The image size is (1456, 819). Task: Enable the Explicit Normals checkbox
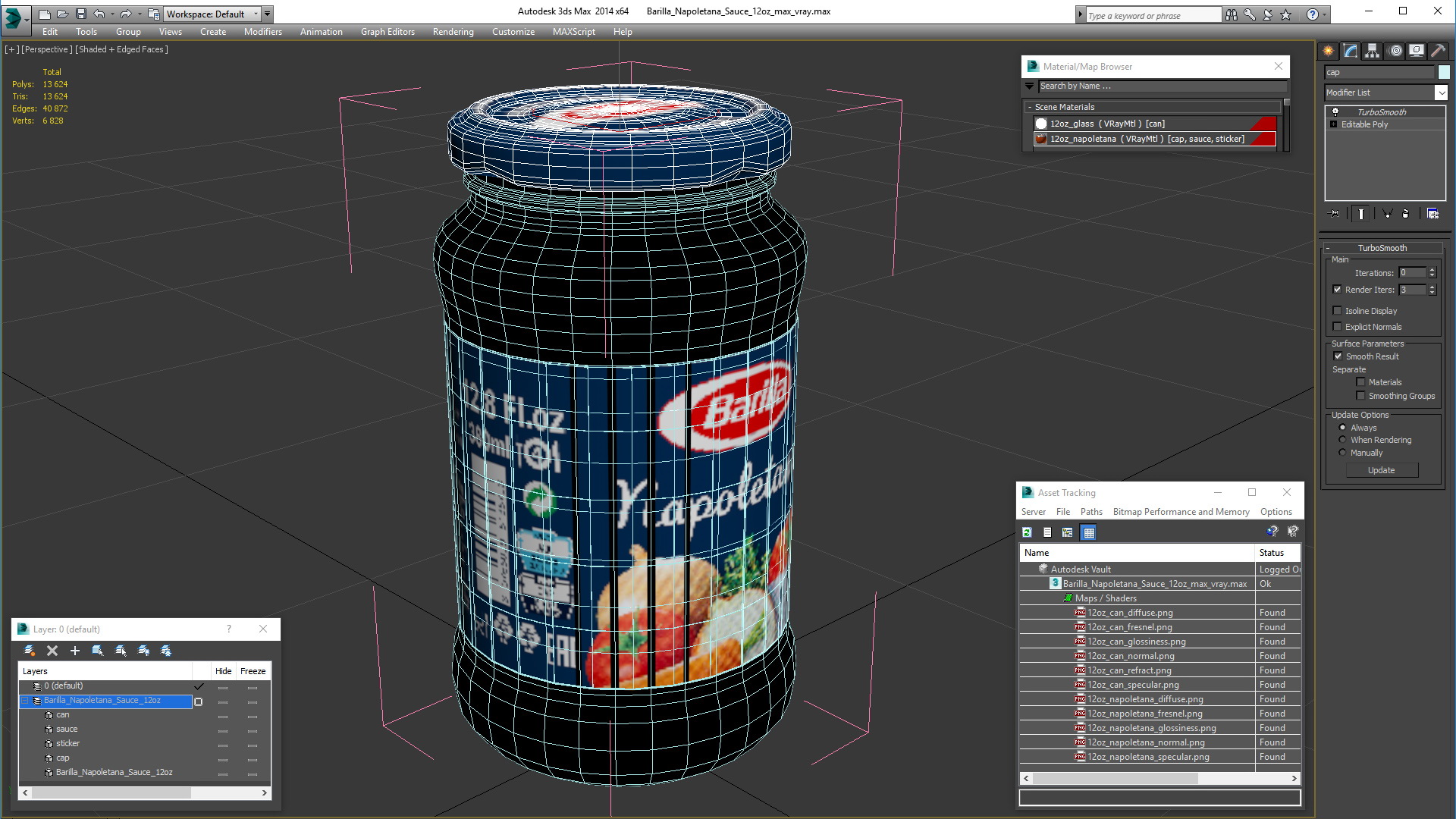point(1338,326)
